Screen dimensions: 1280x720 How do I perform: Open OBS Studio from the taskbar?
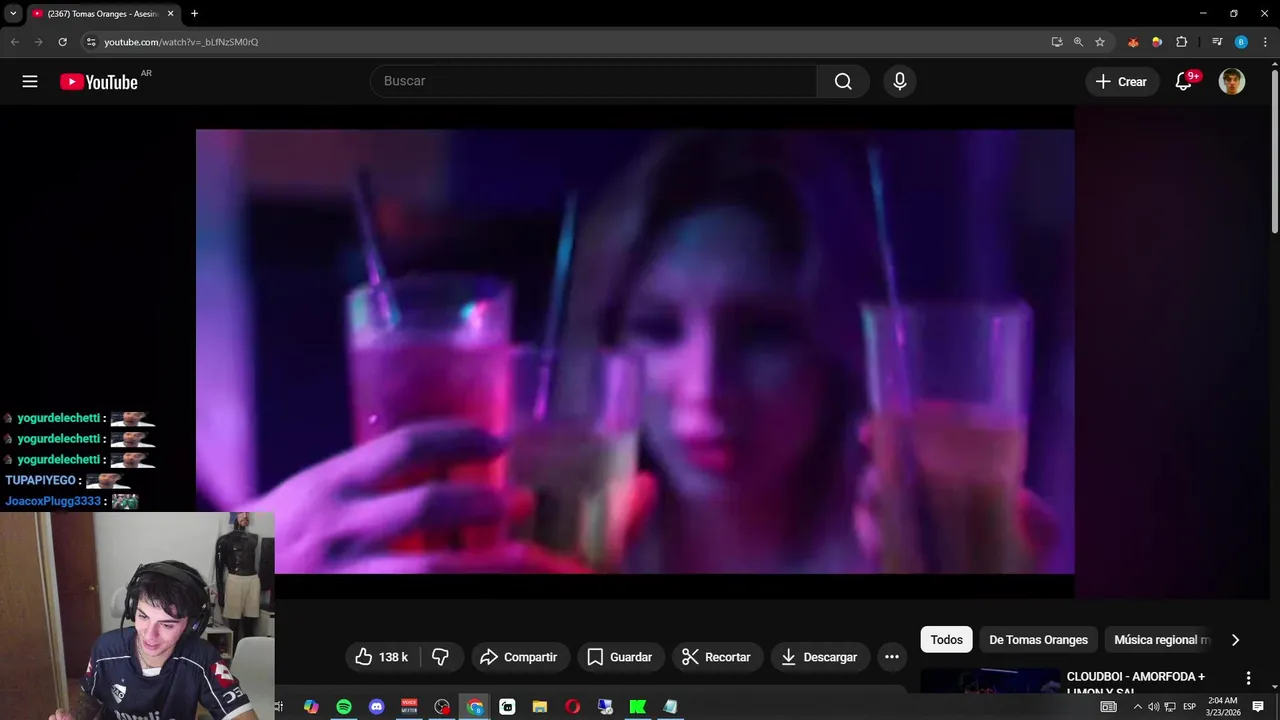tap(442, 707)
